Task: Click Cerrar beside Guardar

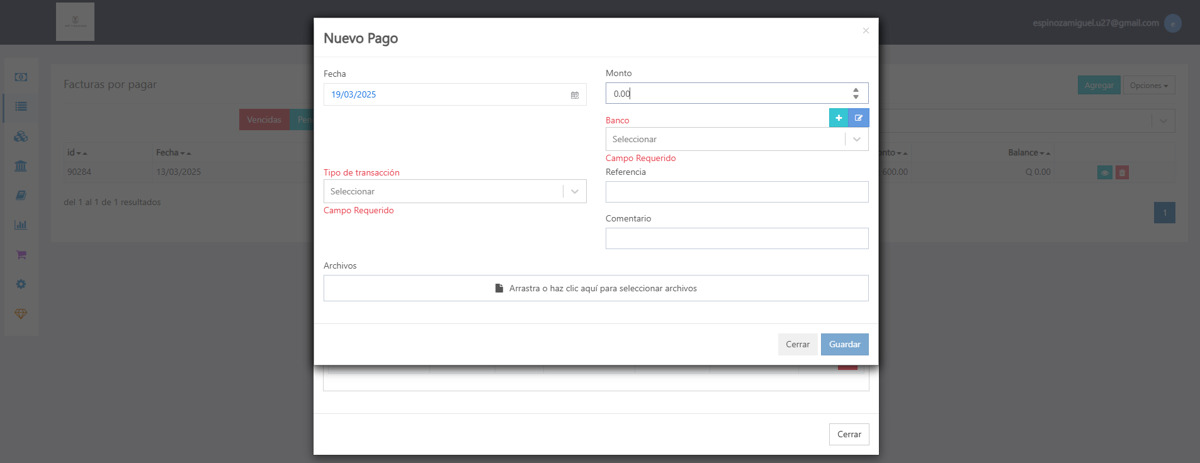Action: (x=798, y=344)
